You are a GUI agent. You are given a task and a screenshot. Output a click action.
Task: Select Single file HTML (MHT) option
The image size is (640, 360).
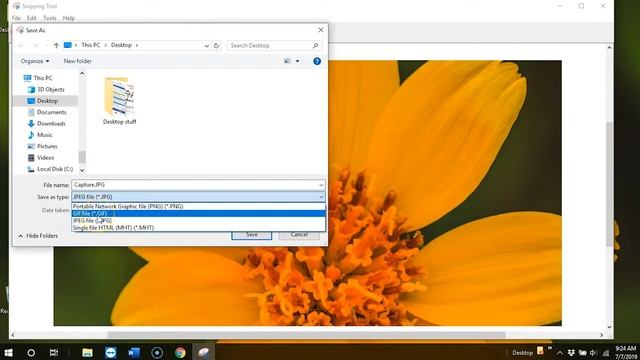point(198,227)
